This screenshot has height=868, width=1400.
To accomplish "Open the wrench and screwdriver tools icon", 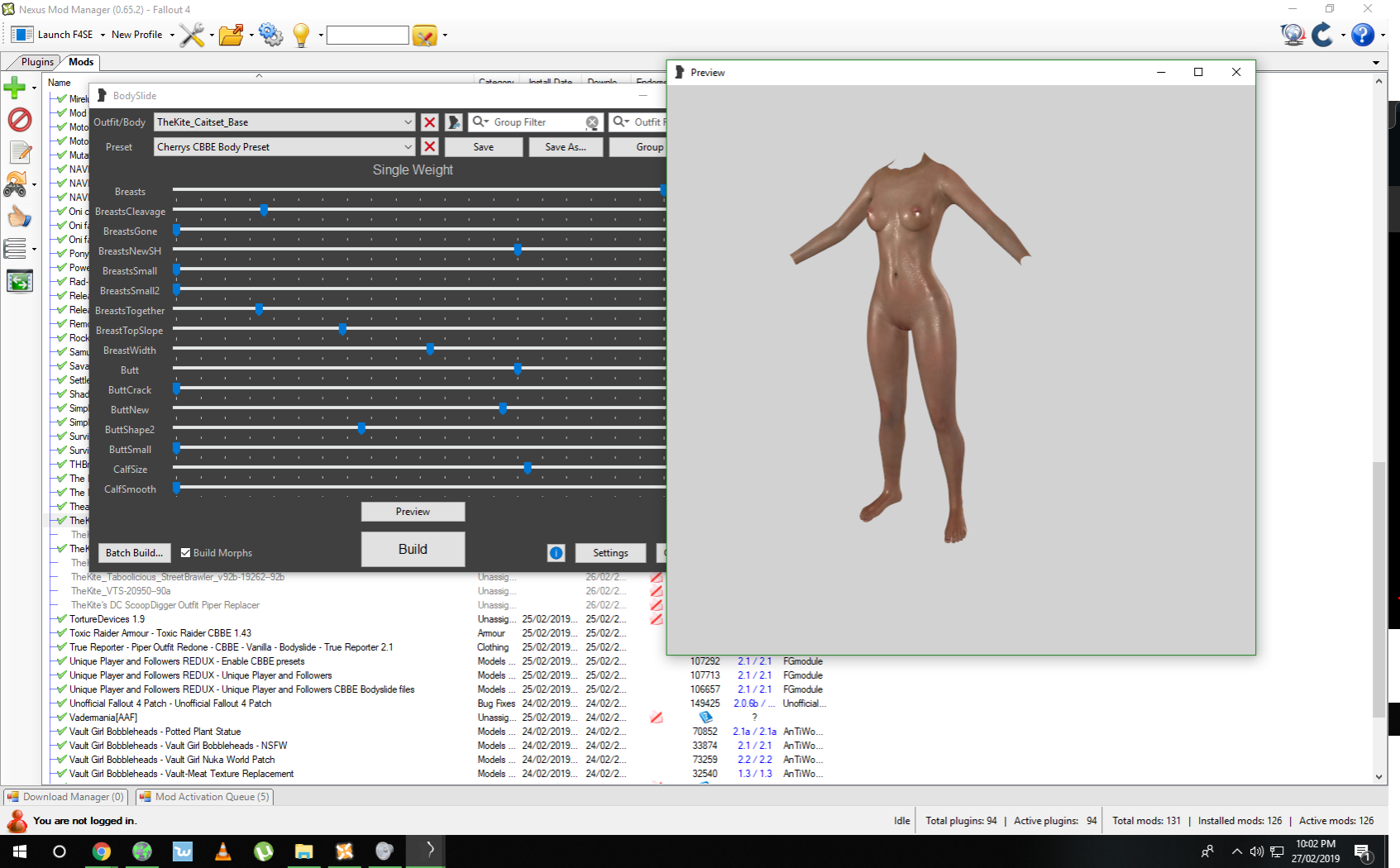I will point(192,35).
